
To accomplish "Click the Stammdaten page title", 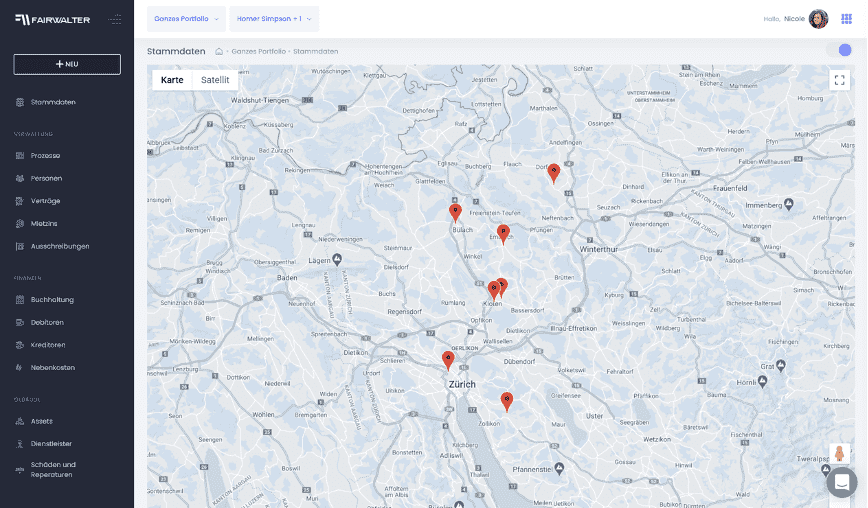I will pos(176,51).
